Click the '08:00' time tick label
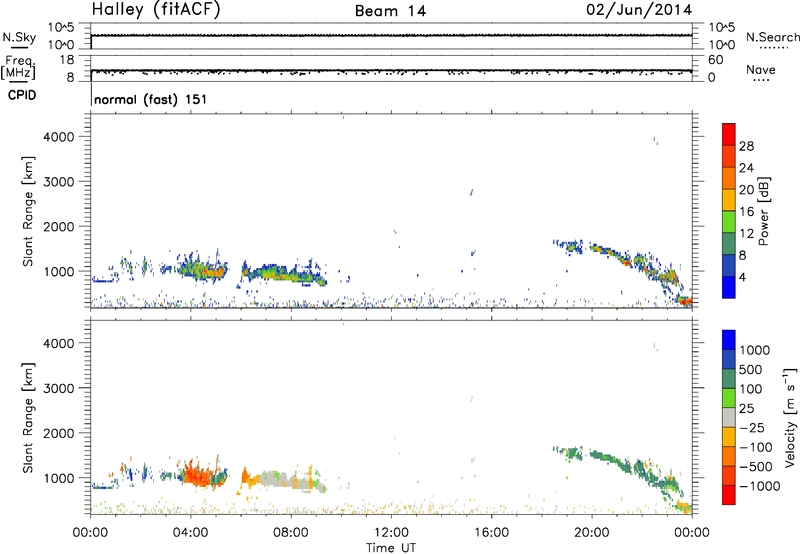This screenshot has width=800, height=554. point(290,533)
